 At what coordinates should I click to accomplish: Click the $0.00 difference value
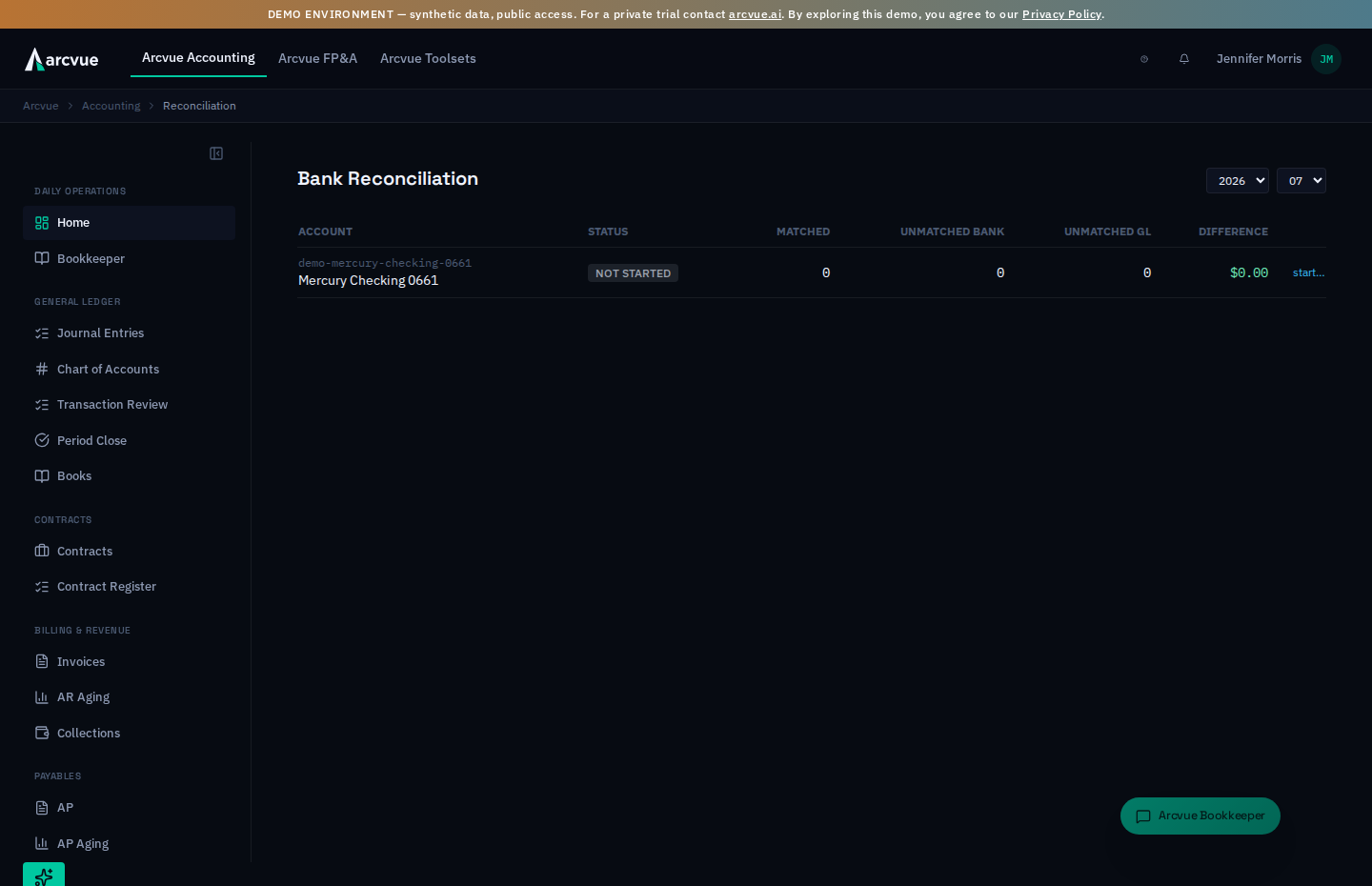tap(1249, 272)
